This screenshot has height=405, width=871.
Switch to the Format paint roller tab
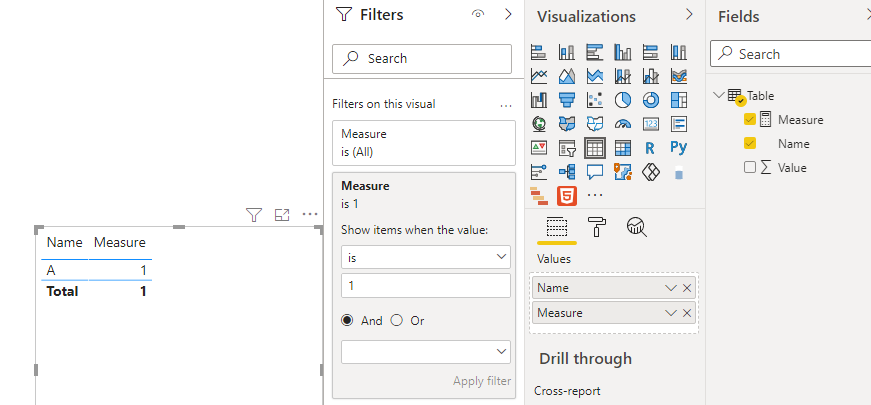(x=597, y=227)
